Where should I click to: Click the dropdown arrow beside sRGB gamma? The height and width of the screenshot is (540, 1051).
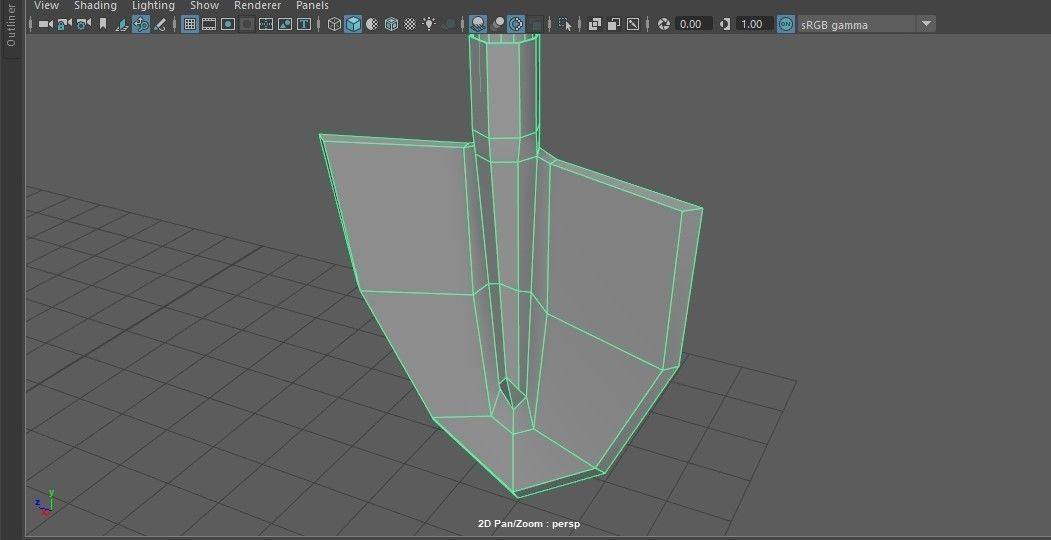(x=926, y=24)
